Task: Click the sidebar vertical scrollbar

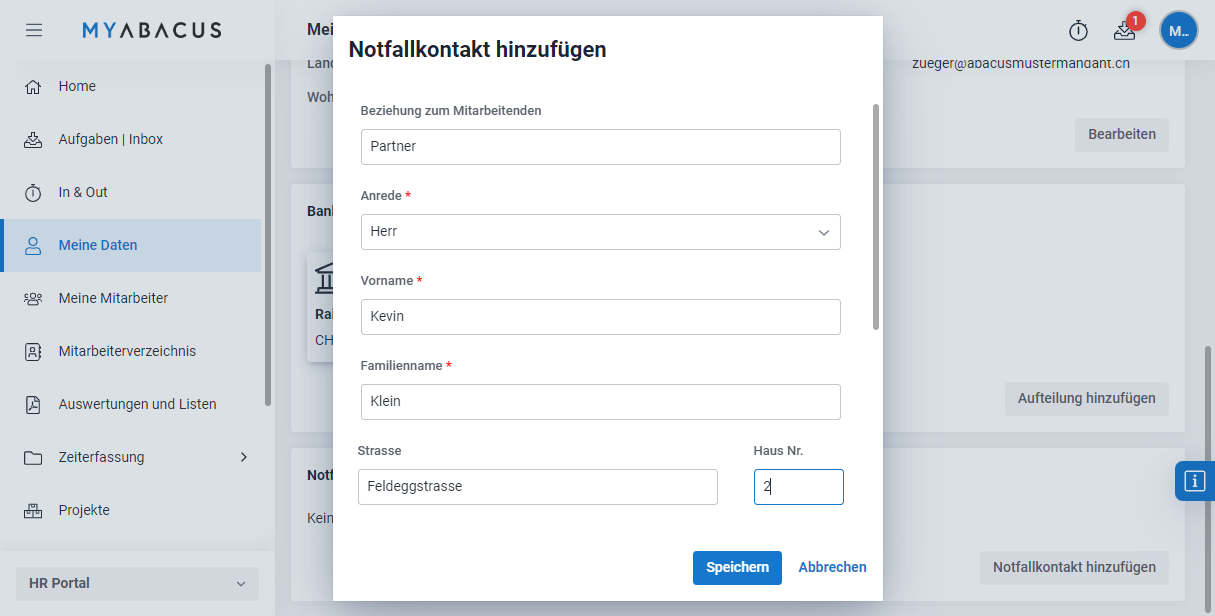Action: tap(268, 235)
